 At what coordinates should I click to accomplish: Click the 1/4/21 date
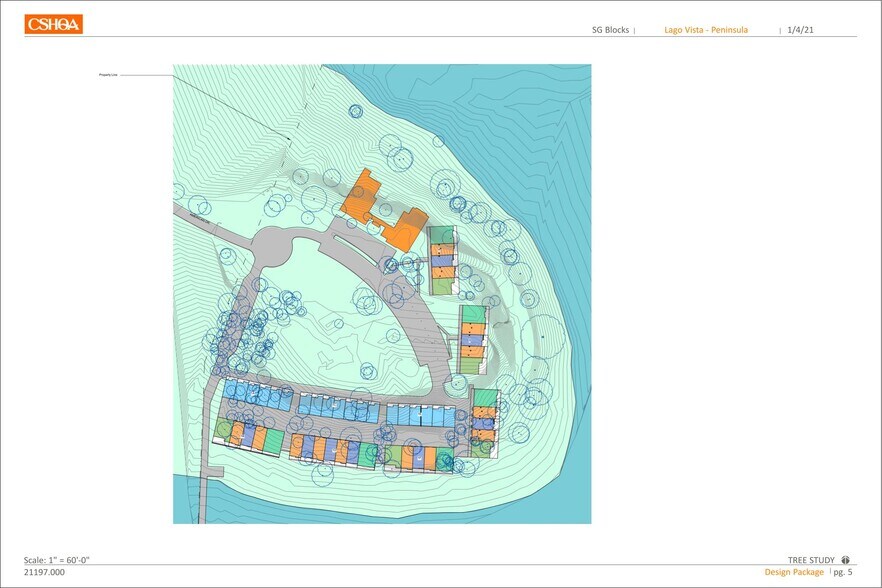pyautogui.click(x=801, y=30)
